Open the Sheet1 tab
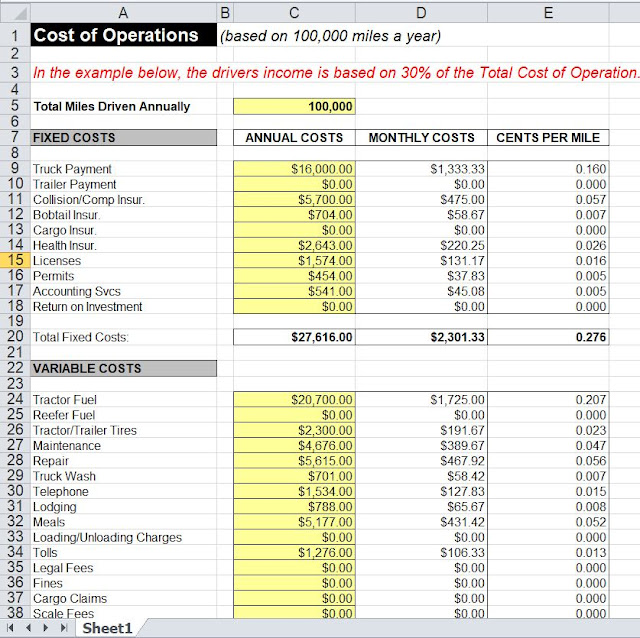The width and height of the screenshot is (640, 638). click(x=107, y=628)
